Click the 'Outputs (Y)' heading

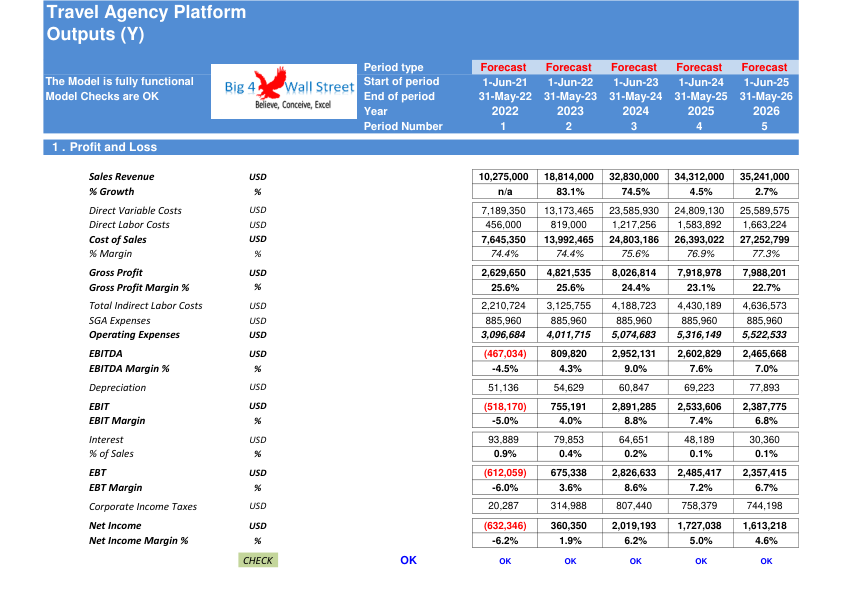96,34
